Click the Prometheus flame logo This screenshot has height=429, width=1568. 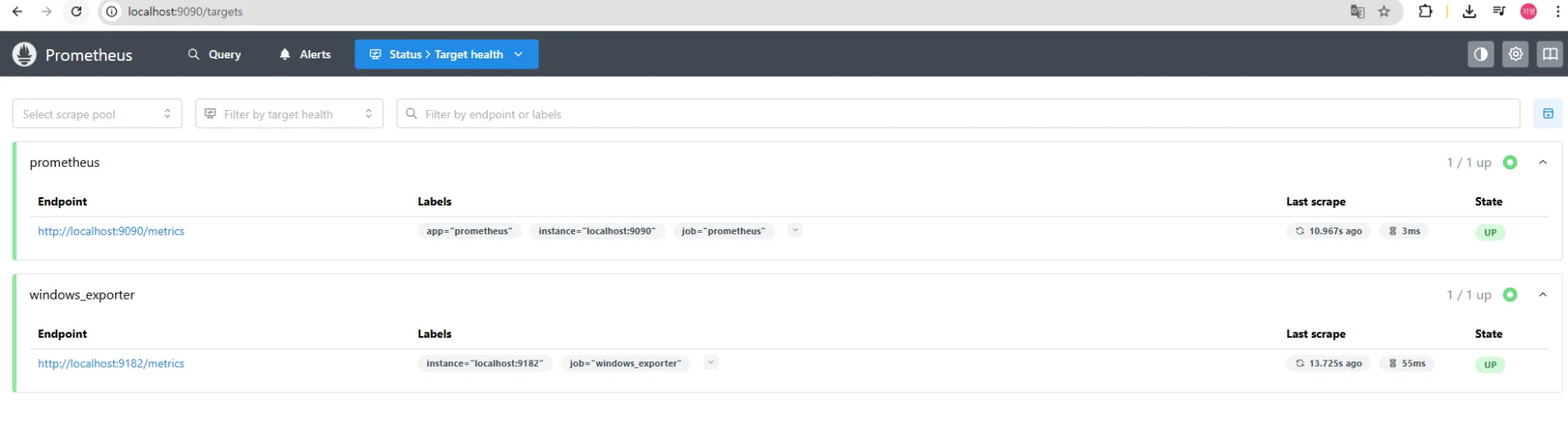(x=25, y=54)
